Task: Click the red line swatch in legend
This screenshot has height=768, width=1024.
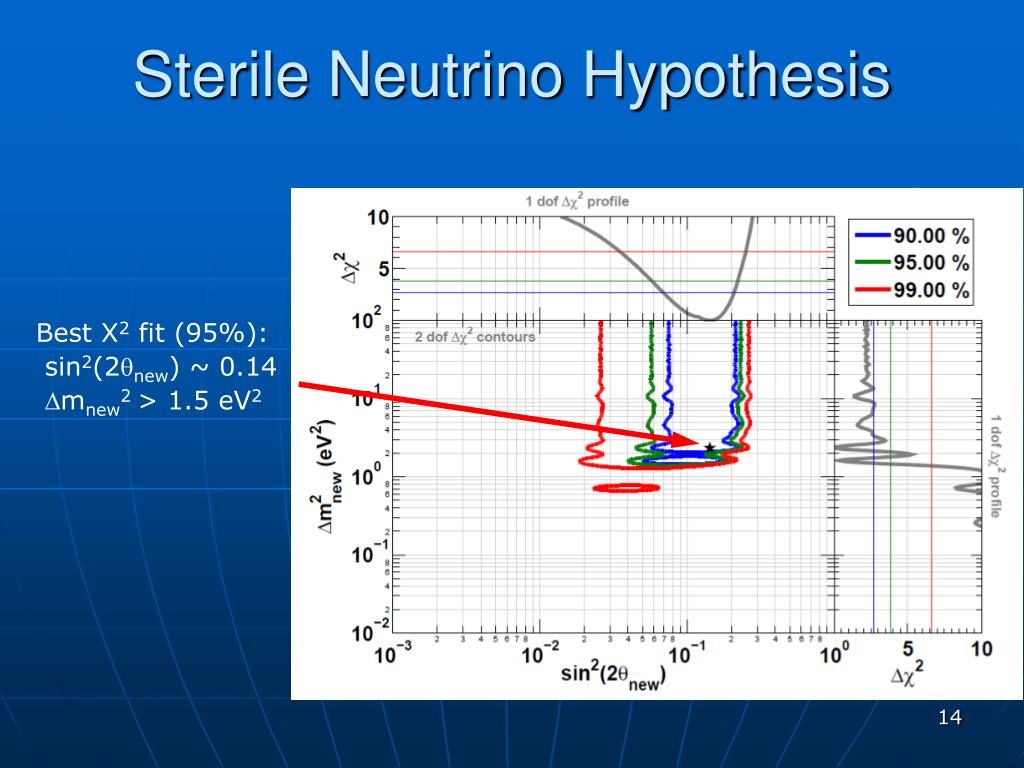Action: [x=872, y=289]
